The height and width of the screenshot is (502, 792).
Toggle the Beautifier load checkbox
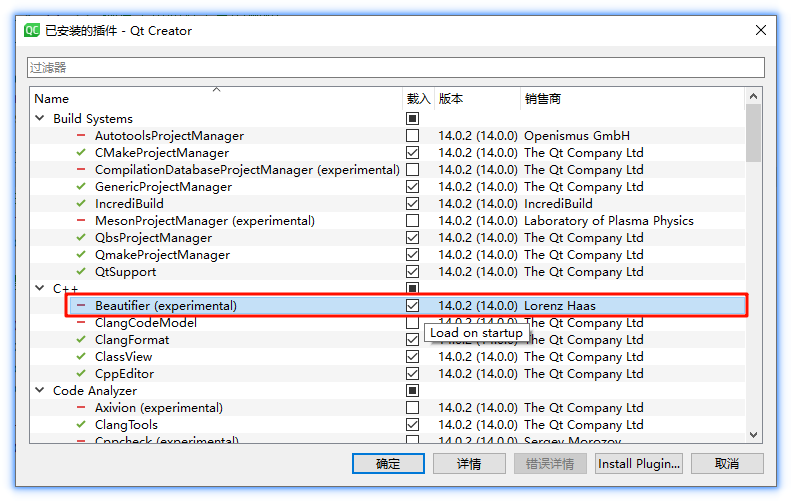pyautogui.click(x=413, y=306)
